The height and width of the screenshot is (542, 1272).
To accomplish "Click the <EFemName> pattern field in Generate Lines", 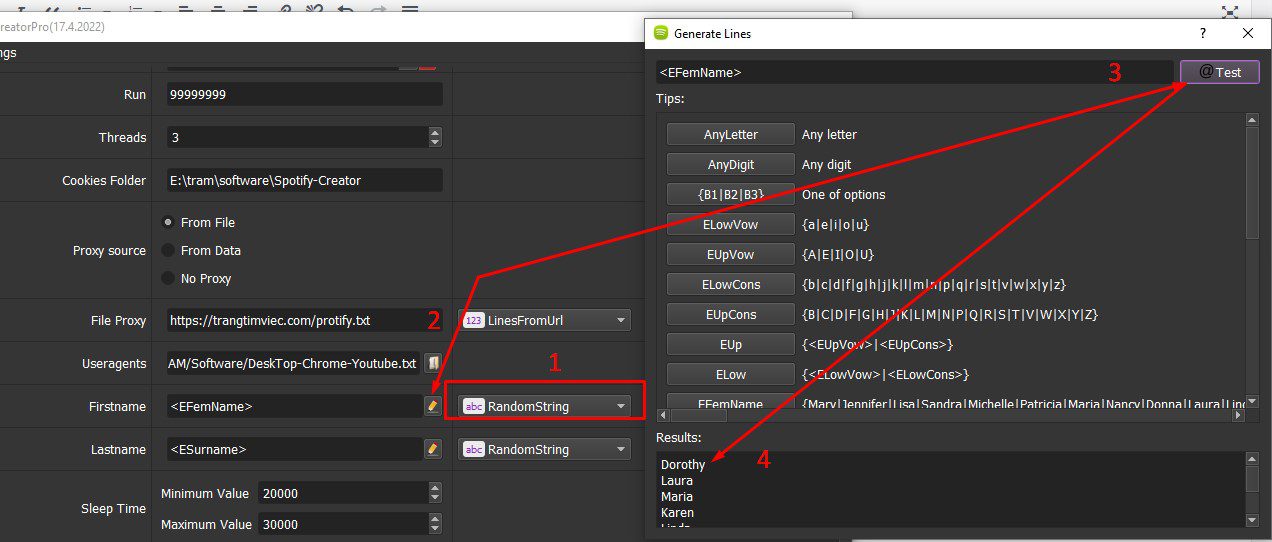I will point(914,72).
